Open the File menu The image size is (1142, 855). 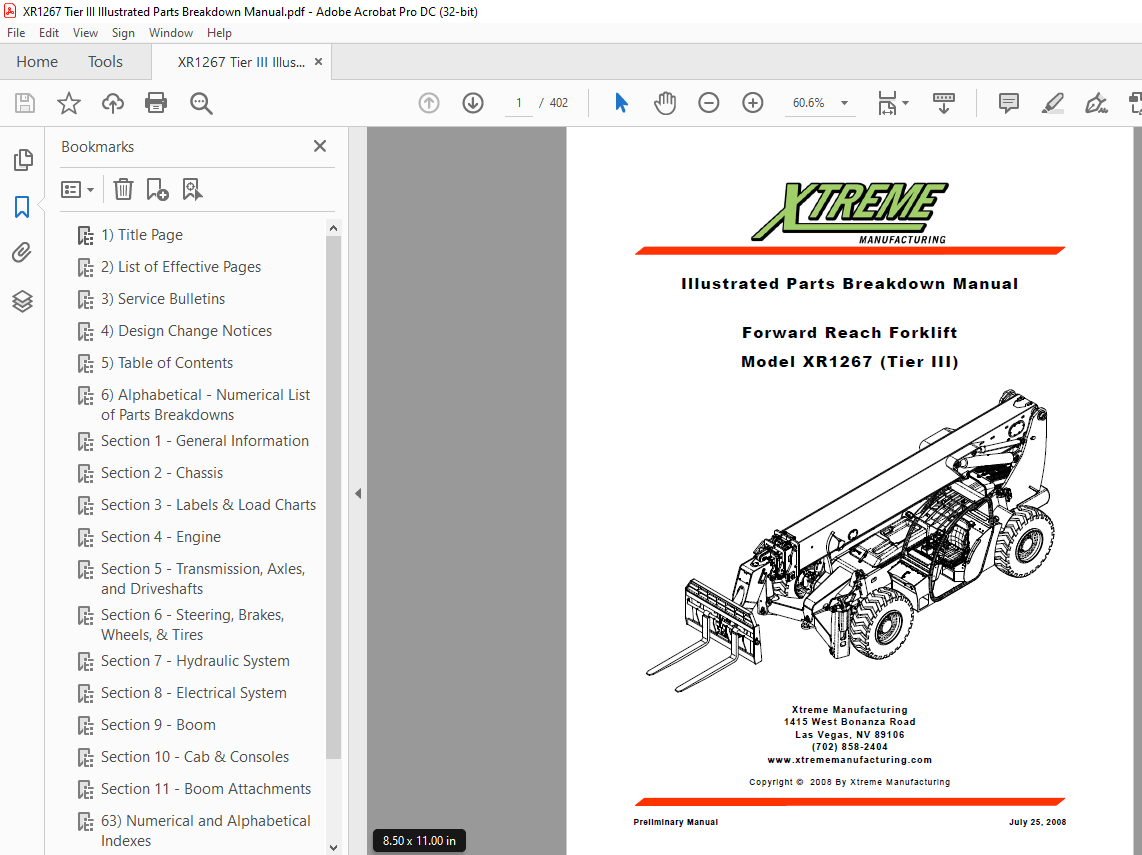[x=16, y=33]
